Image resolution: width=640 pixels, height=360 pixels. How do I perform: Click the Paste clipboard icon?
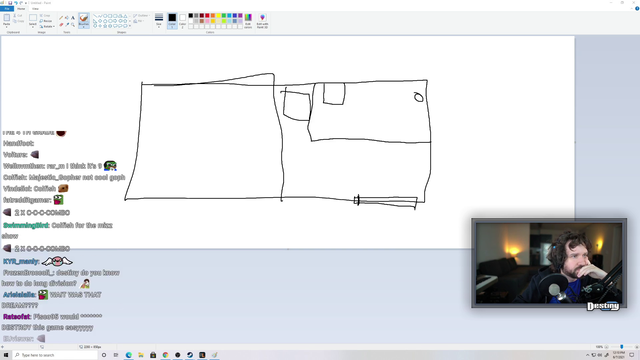[7, 18]
